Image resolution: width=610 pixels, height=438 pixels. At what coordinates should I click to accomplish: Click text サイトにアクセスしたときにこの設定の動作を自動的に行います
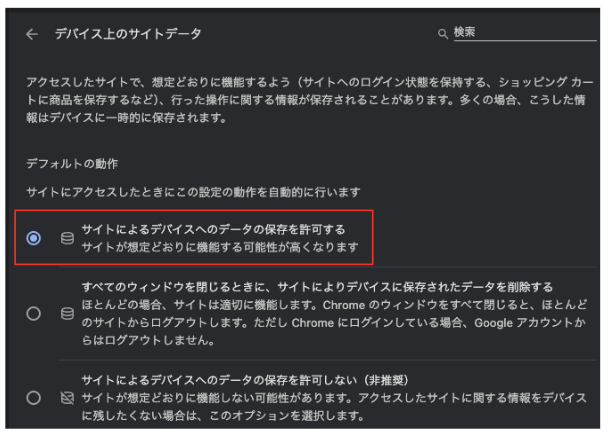193,192
